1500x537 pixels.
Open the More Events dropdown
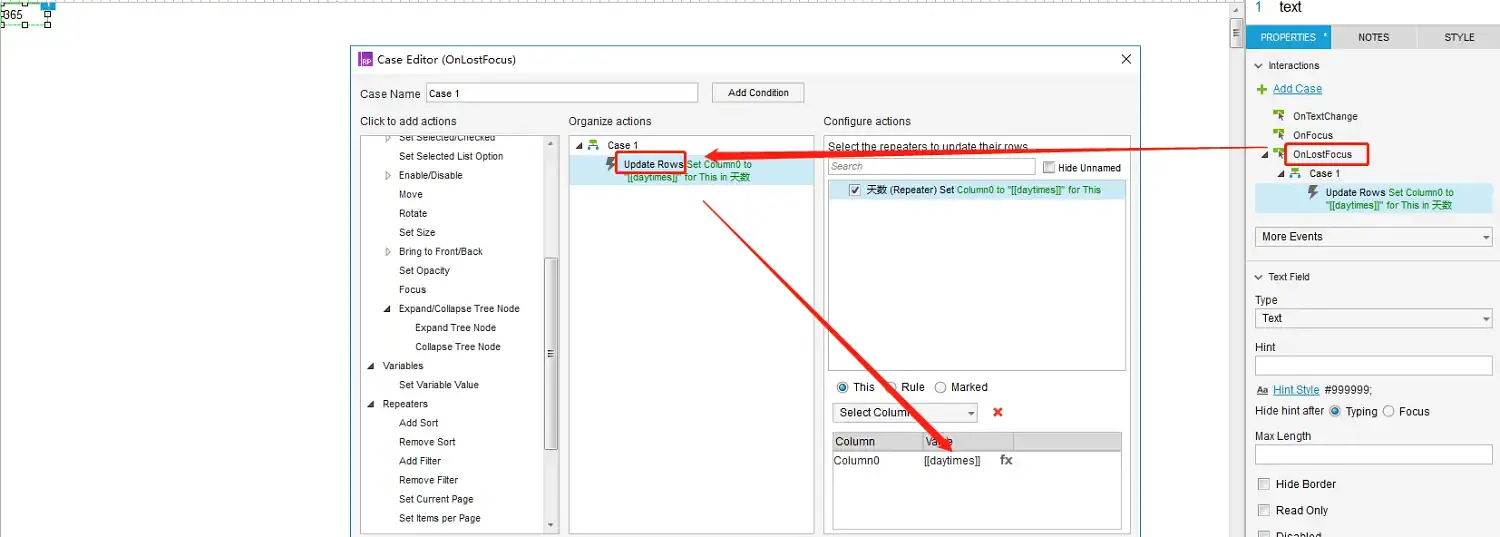(x=1373, y=237)
